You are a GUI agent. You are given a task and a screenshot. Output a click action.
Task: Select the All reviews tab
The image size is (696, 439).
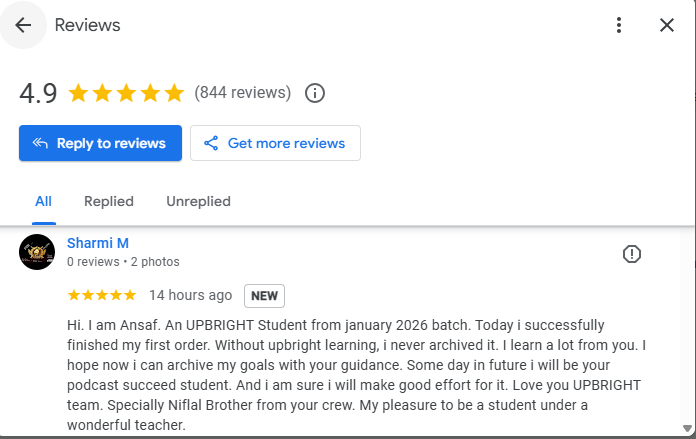pos(43,201)
